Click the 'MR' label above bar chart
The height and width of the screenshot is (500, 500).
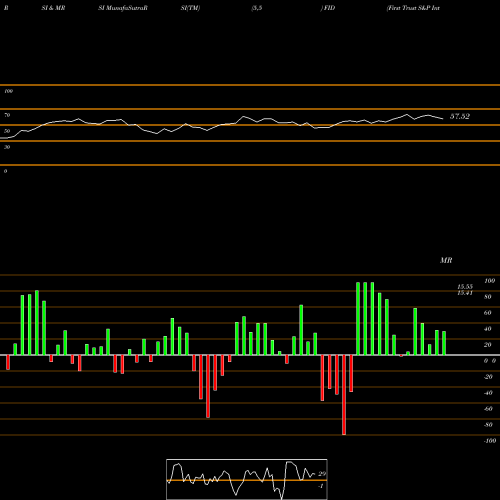(x=446, y=260)
